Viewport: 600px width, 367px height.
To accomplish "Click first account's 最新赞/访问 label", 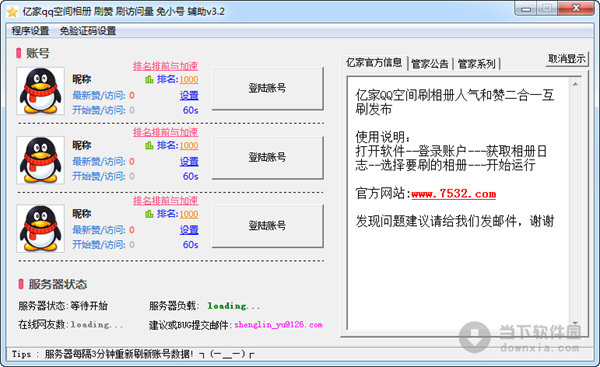I will (99, 95).
